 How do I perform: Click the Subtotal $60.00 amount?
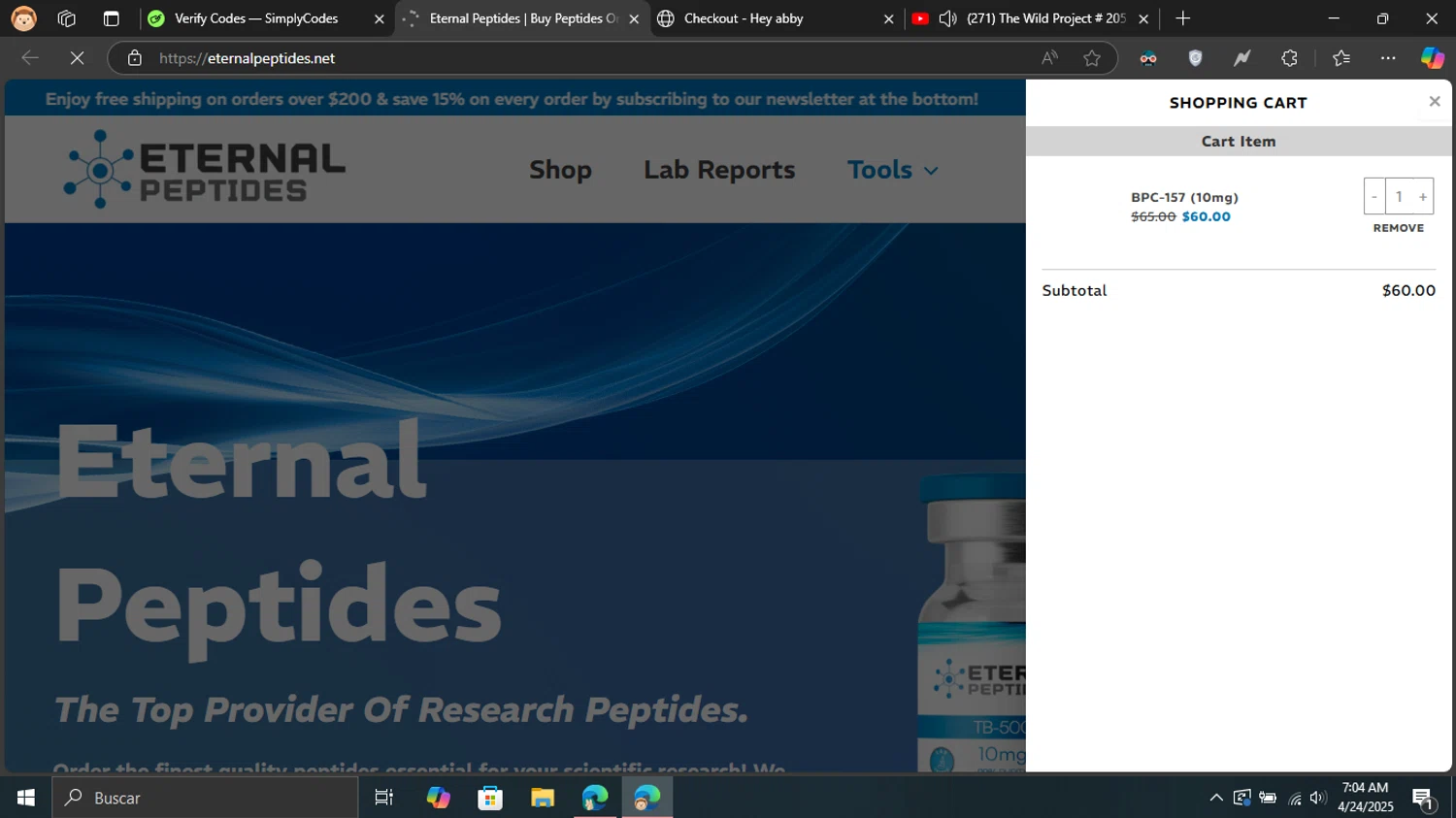click(x=1408, y=290)
